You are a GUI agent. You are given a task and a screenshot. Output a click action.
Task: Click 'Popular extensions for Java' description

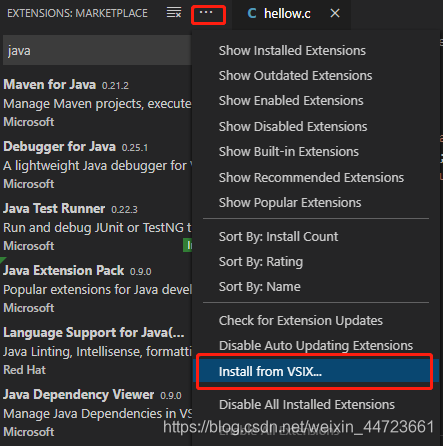(97, 290)
